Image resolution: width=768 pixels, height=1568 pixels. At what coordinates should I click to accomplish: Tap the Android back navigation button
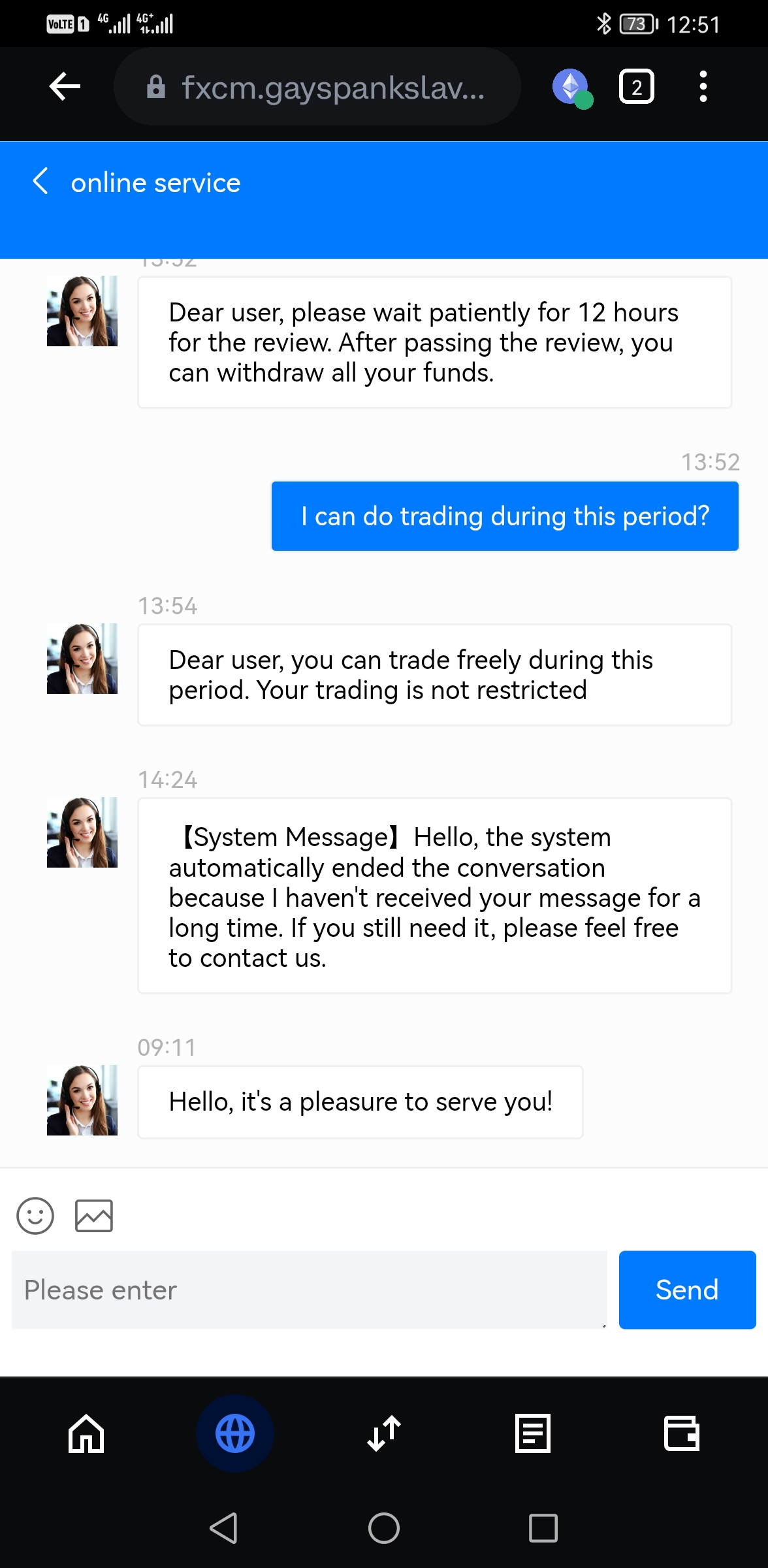[223, 1527]
